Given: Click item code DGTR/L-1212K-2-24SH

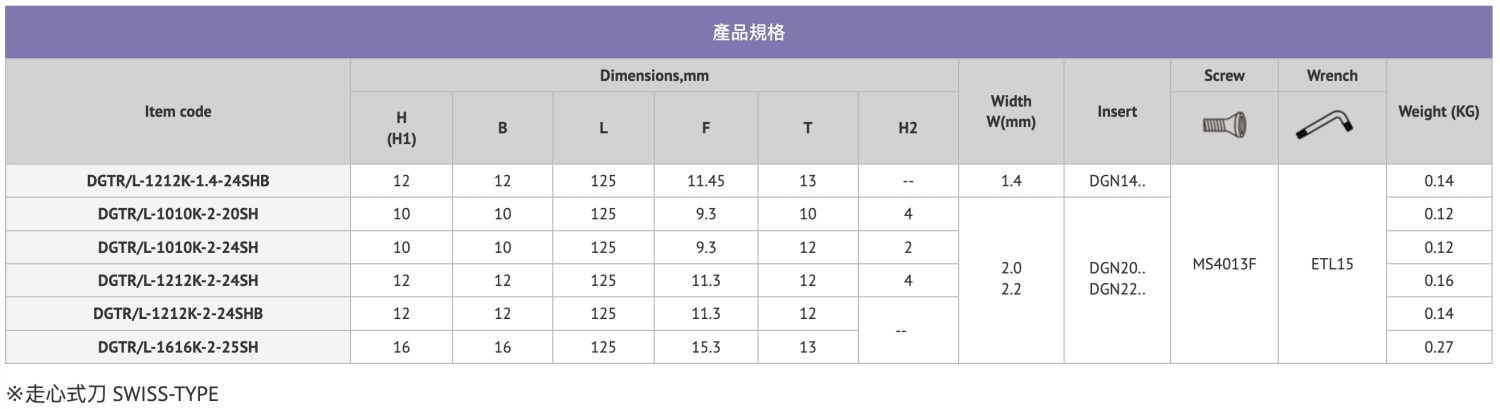Looking at the screenshot, I should [178, 280].
